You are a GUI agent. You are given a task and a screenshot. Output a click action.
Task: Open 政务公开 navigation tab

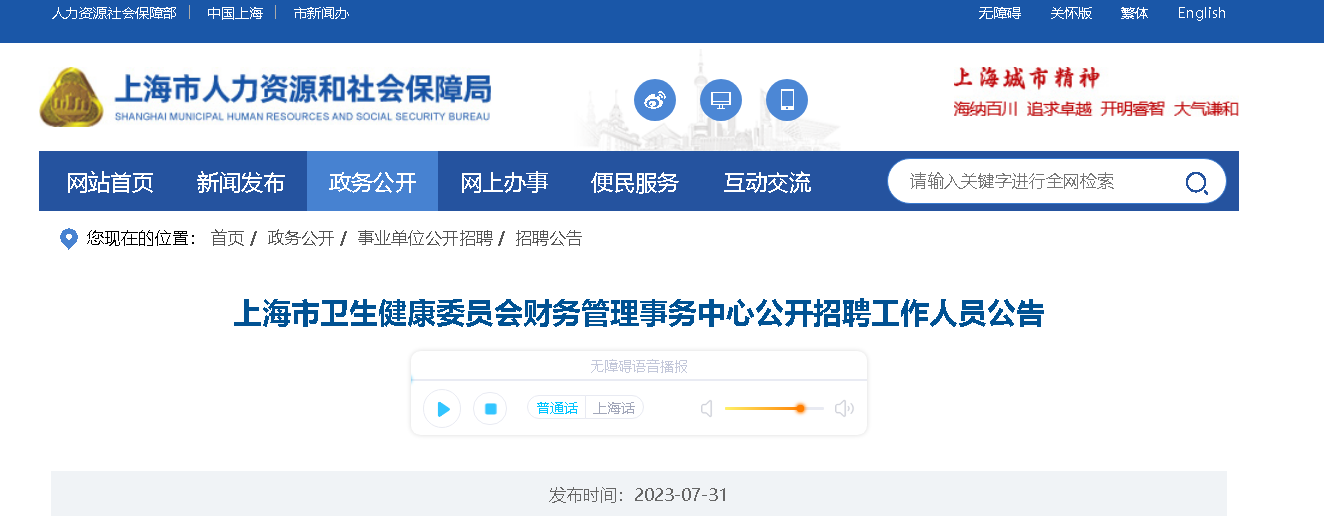[x=372, y=182]
